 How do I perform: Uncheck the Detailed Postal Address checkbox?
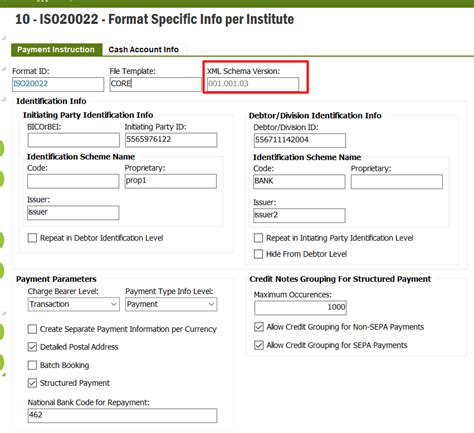point(32,347)
